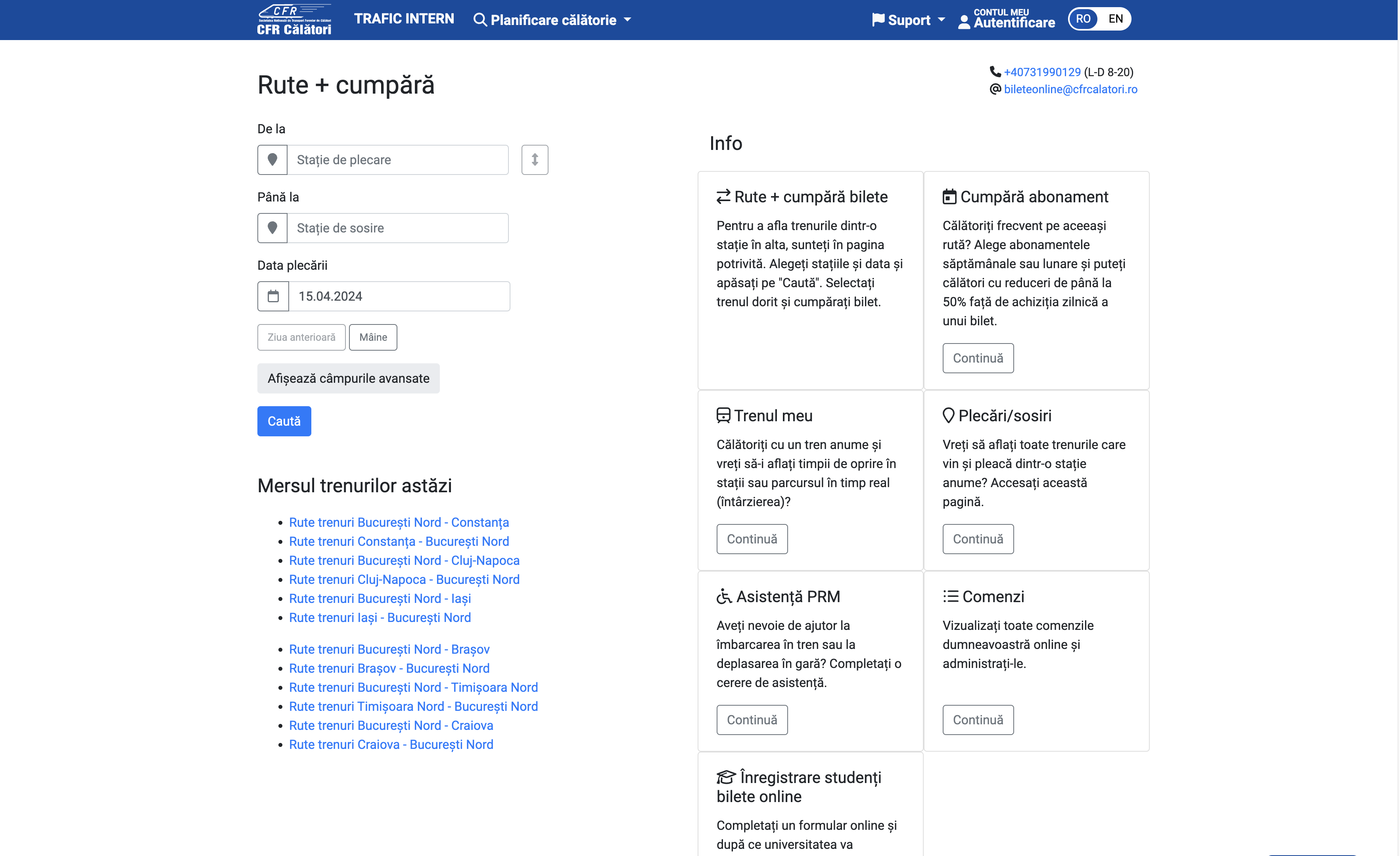Image resolution: width=1400 pixels, height=856 pixels.
Task: Click the wheelchair icon of Asistență PRM
Action: pyautogui.click(x=724, y=596)
